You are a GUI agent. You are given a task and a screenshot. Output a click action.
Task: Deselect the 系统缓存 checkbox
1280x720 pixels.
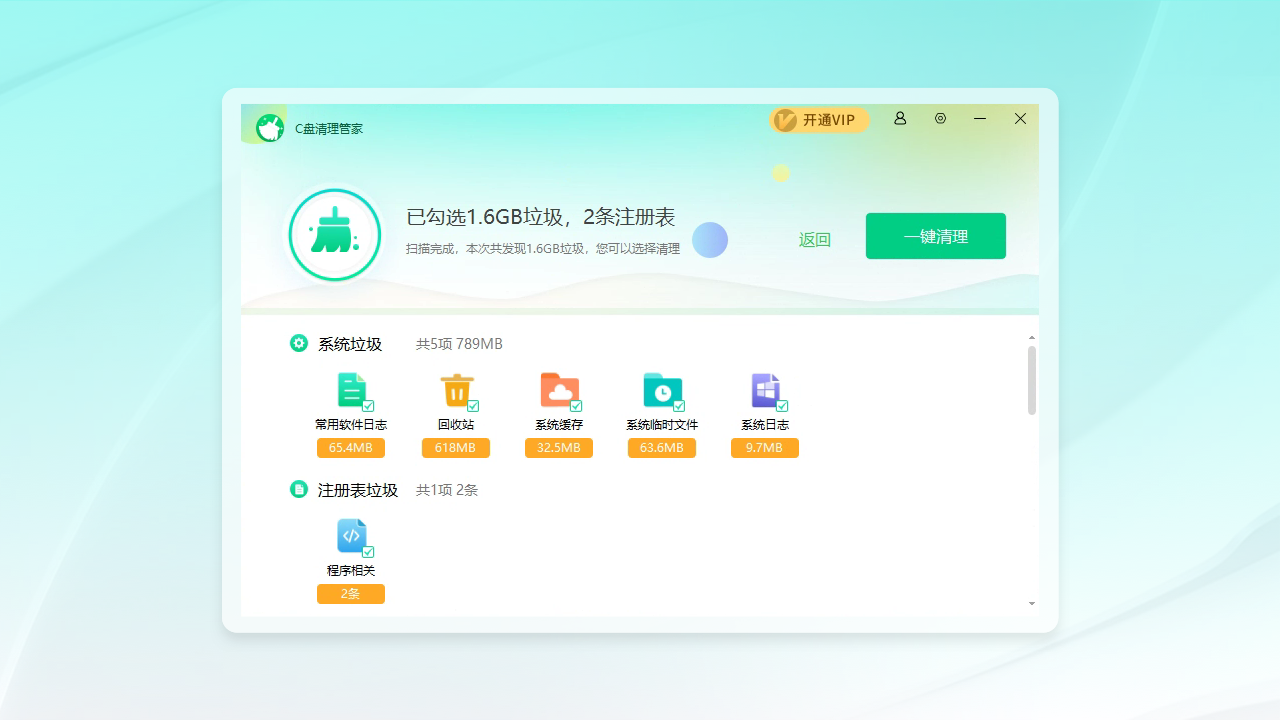[576, 406]
